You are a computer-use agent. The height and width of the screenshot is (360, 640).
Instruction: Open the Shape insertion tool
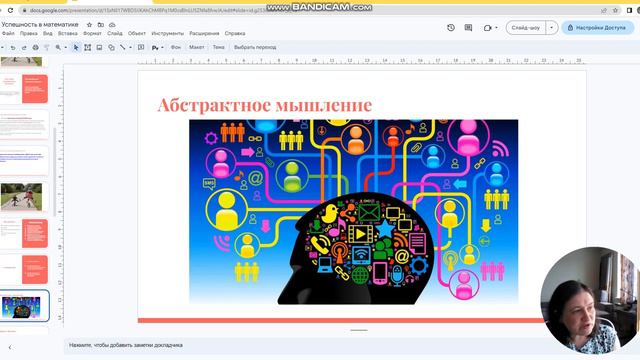pyautogui.click(x=111, y=47)
